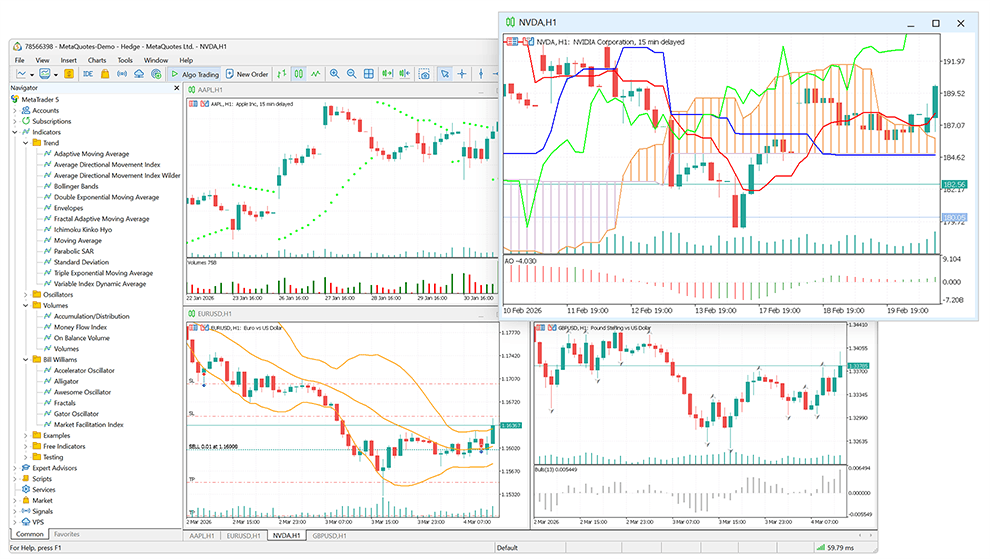Expand the Free Indicators folder
The width and height of the screenshot is (990, 559).
(26, 446)
